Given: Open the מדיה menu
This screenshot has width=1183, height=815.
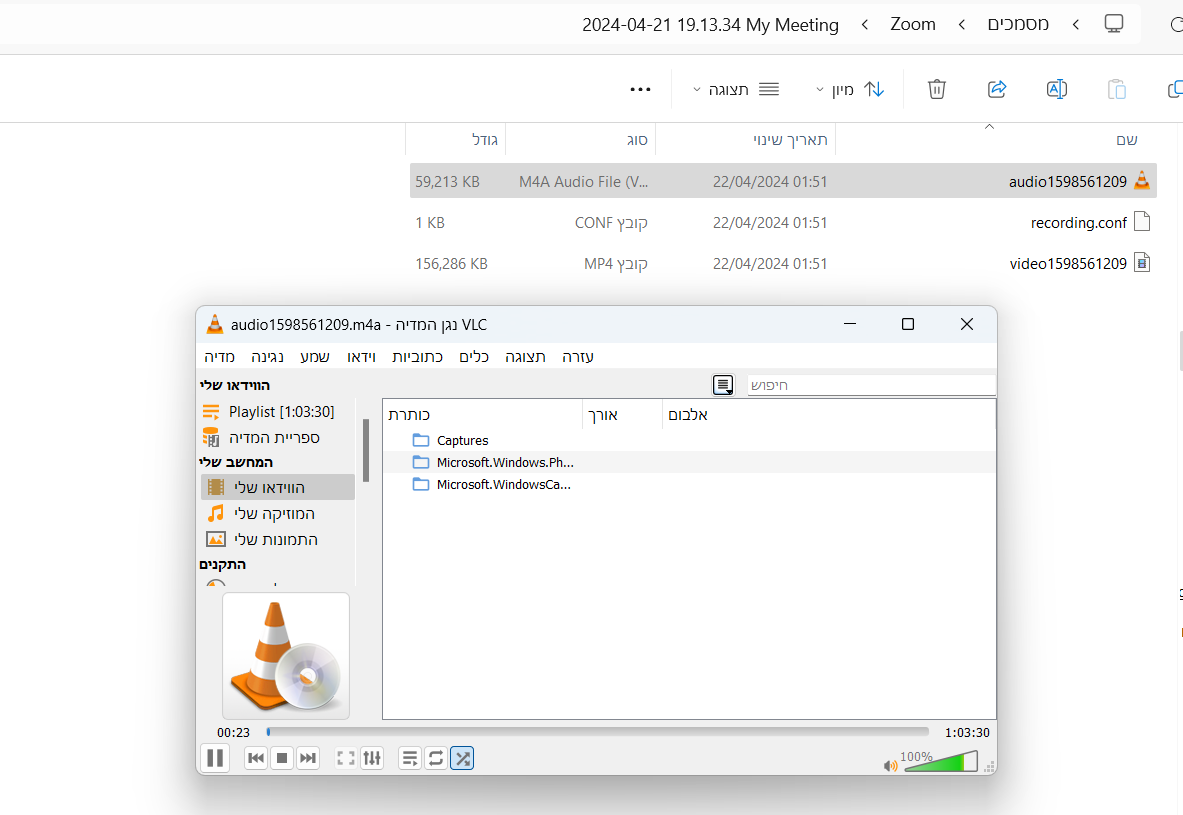Looking at the screenshot, I should pyautogui.click(x=220, y=357).
